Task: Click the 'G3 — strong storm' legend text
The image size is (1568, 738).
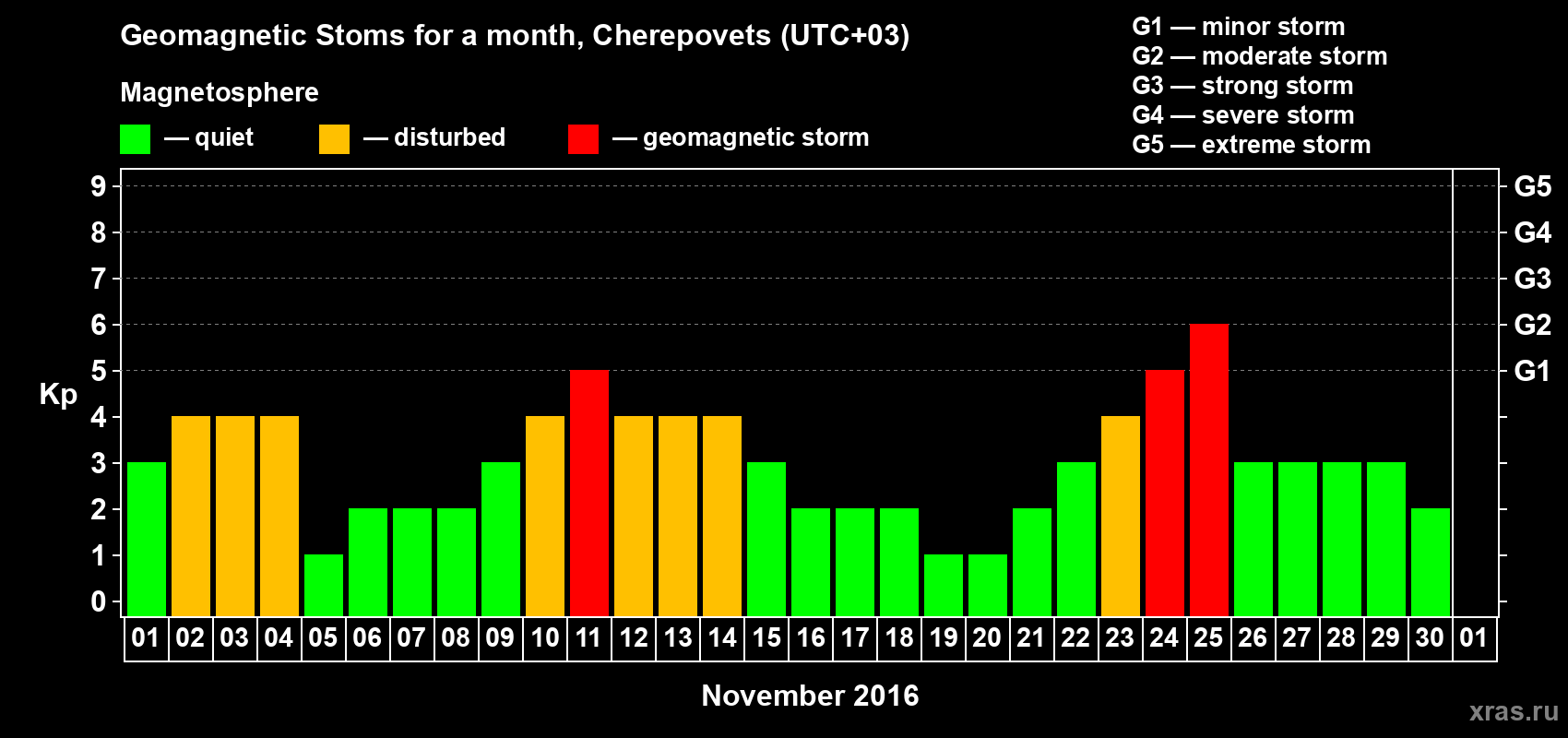Action: [x=1243, y=86]
